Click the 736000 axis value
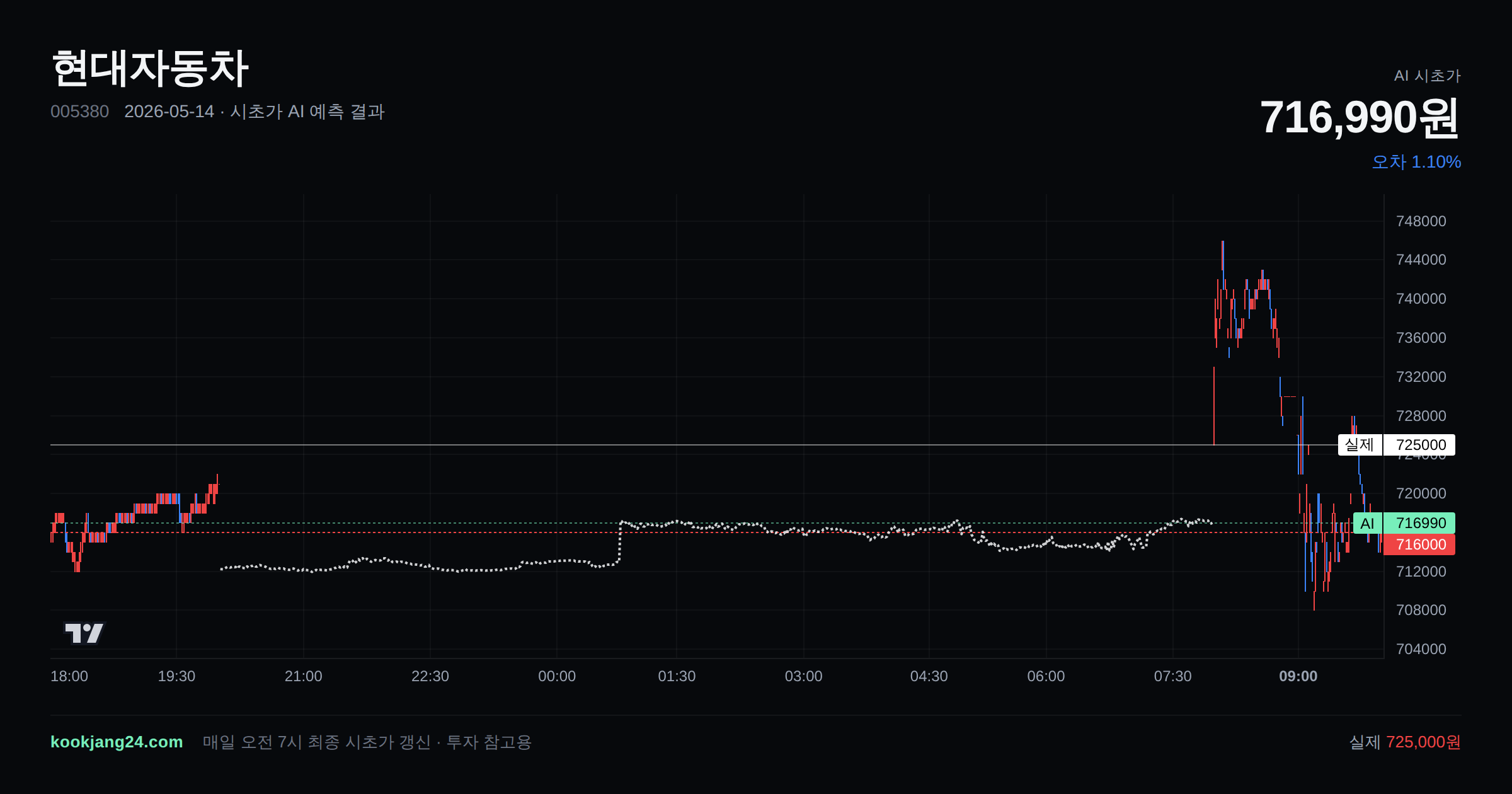 coord(1421,338)
